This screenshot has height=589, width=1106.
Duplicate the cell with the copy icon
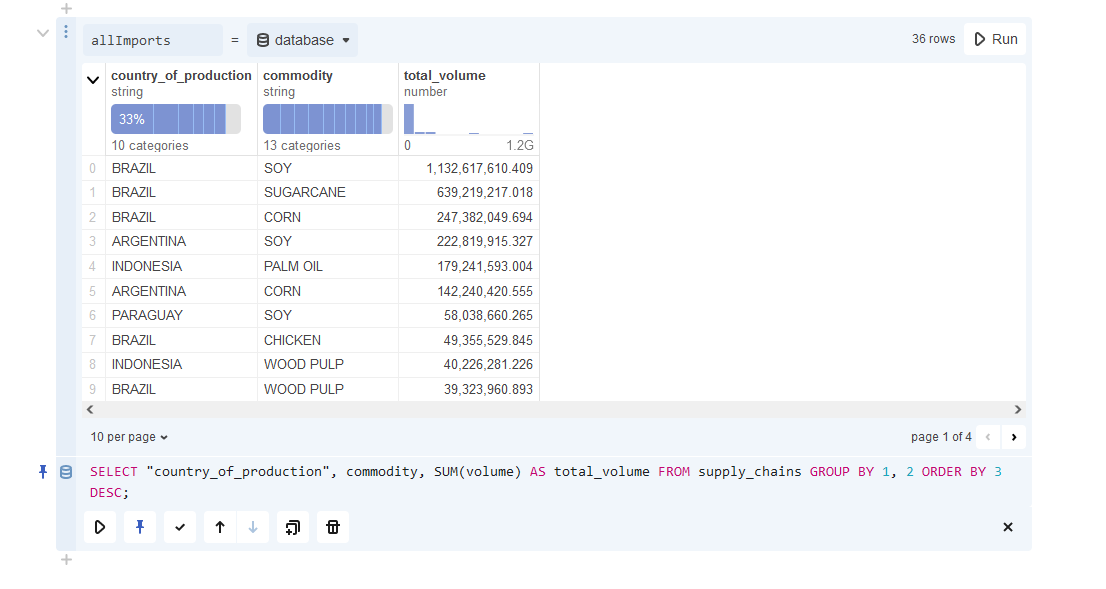pos(292,527)
